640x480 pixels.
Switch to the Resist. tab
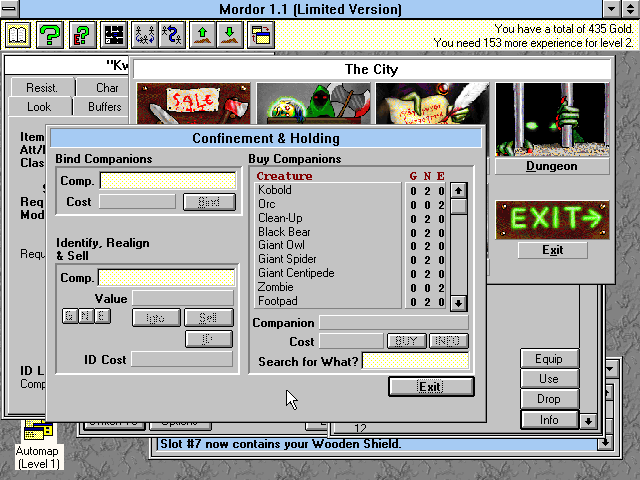(42, 87)
